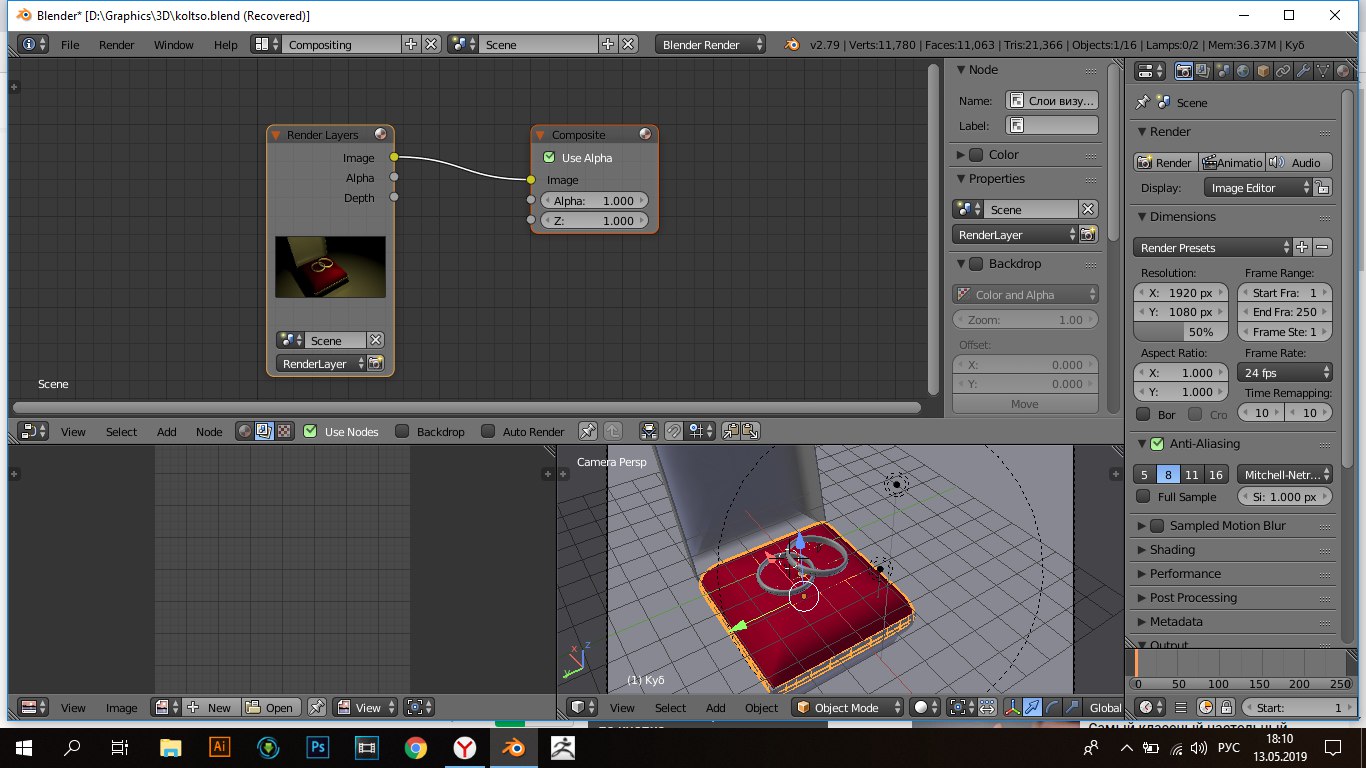
Task: Open the Render Layers properties tab
Action: (1203, 71)
